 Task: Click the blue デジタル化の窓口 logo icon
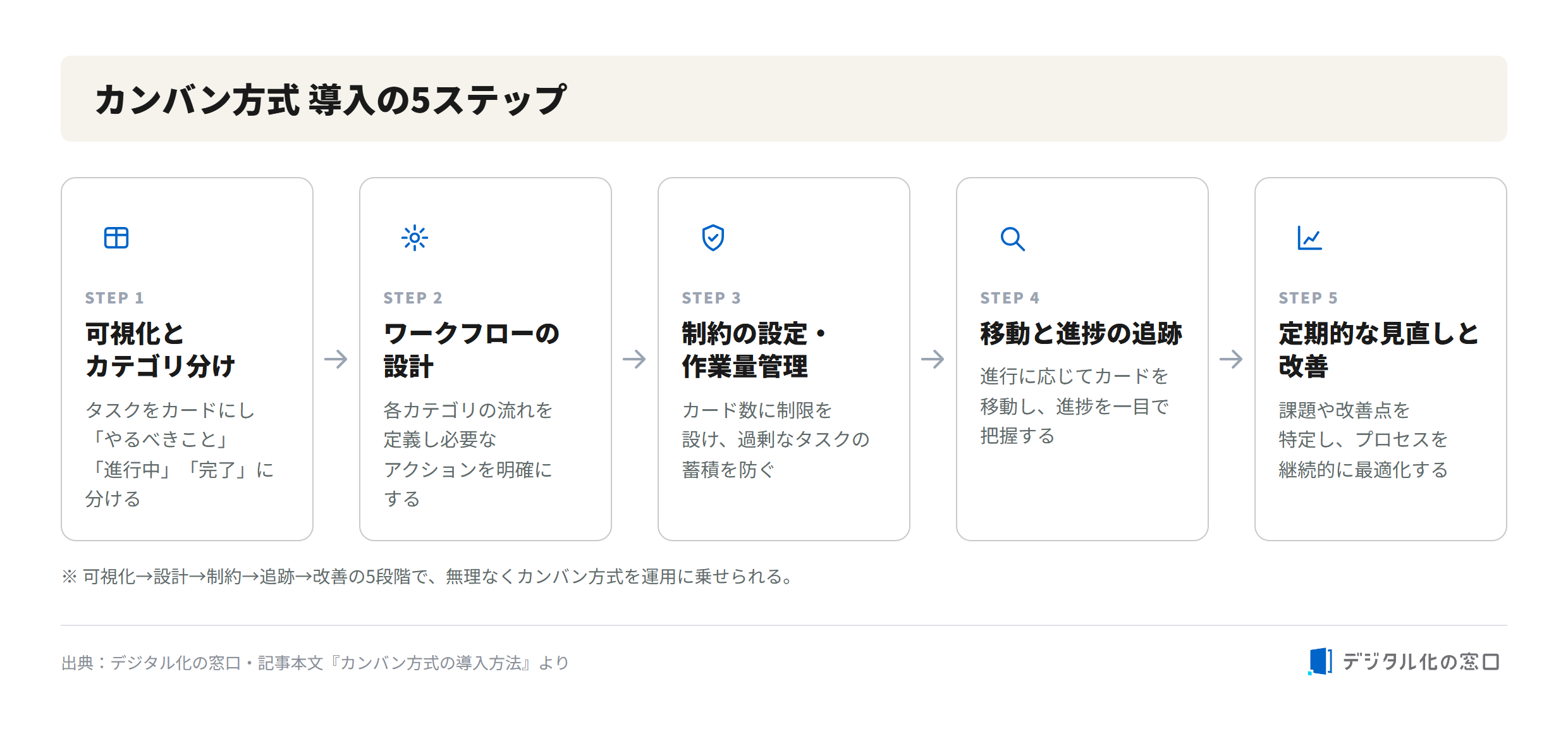coord(1320,661)
